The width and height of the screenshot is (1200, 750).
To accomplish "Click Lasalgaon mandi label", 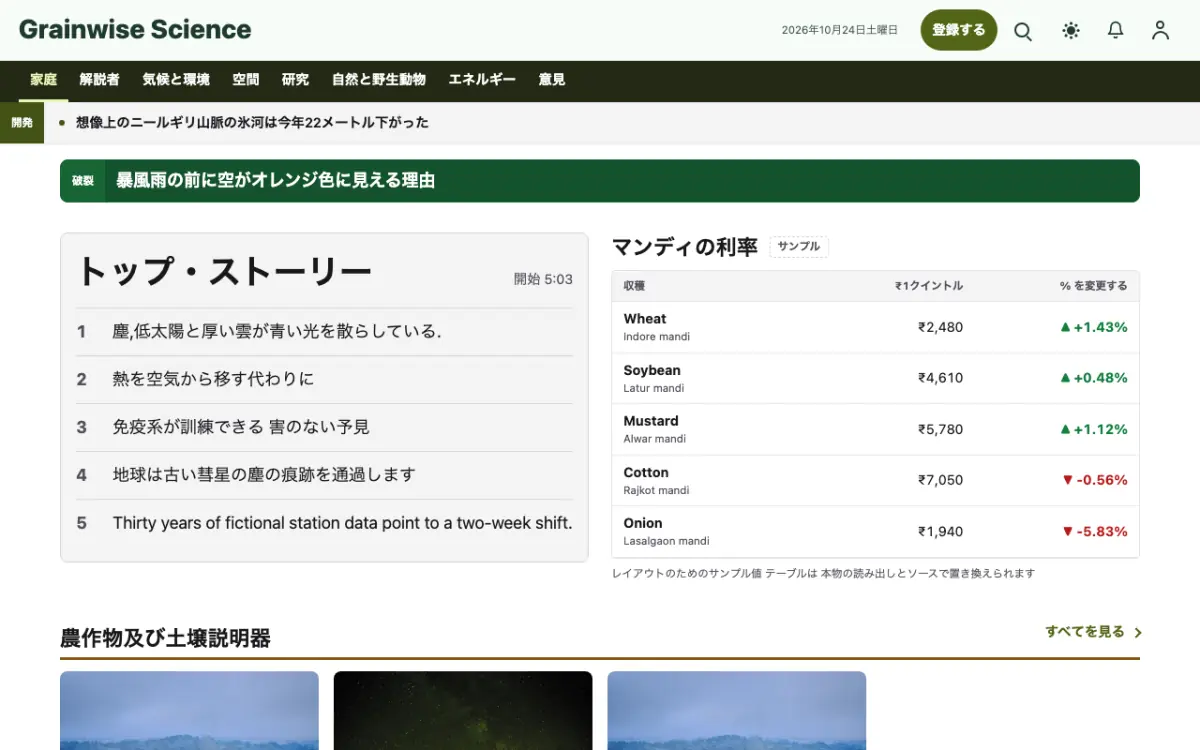I will [x=666, y=541].
